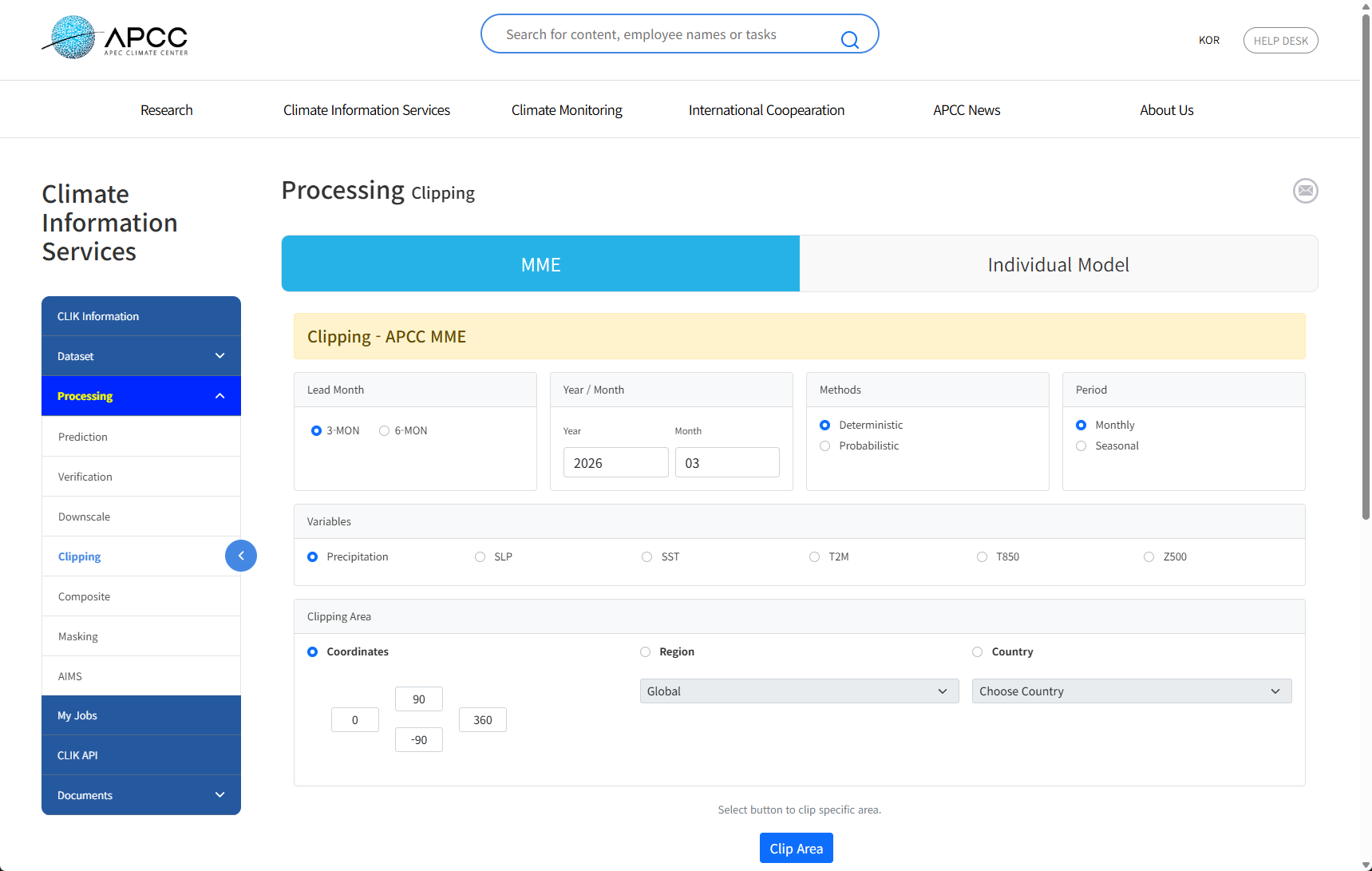Switch language with the KOR link
1372x871 pixels.
(1209, 41)
